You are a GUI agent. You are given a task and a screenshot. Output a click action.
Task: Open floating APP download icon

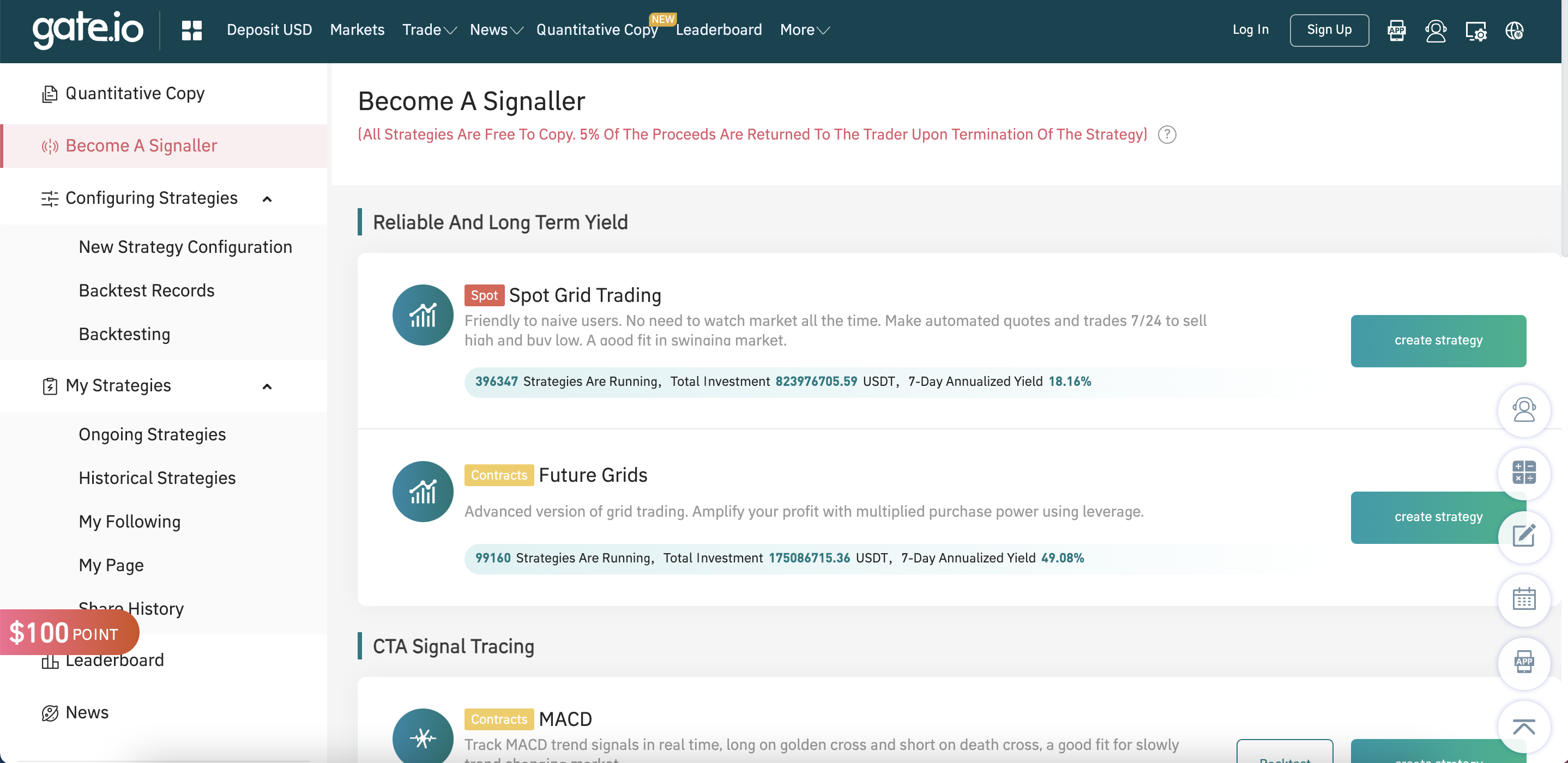1524,663
